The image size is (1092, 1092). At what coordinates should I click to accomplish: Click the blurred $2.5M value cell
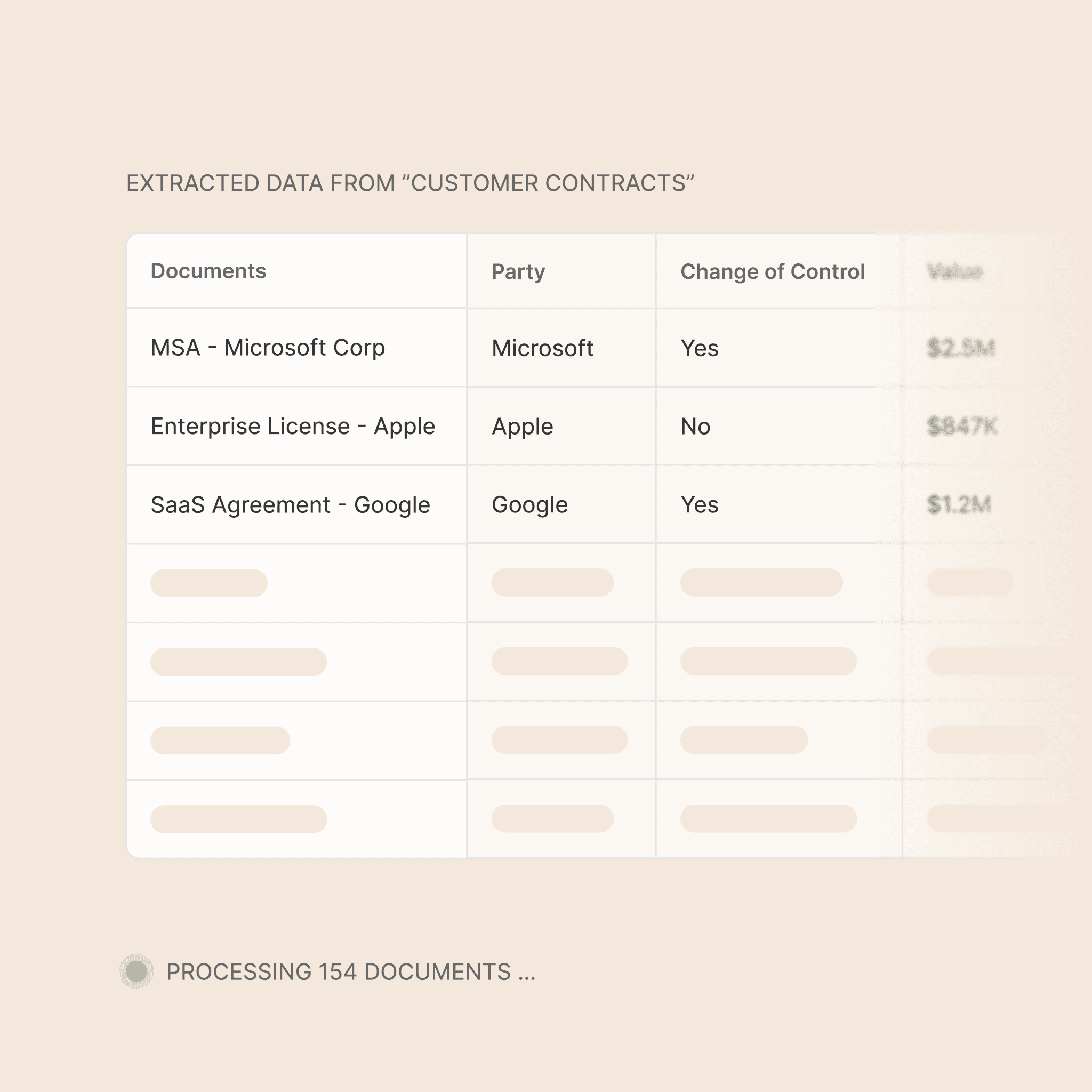960,348
